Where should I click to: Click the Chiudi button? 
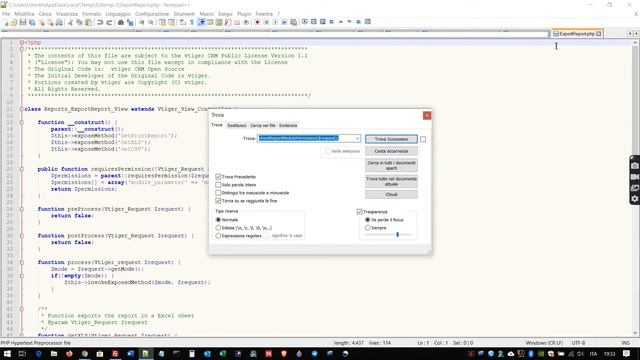pyautogui.click(x=391, y=194)
